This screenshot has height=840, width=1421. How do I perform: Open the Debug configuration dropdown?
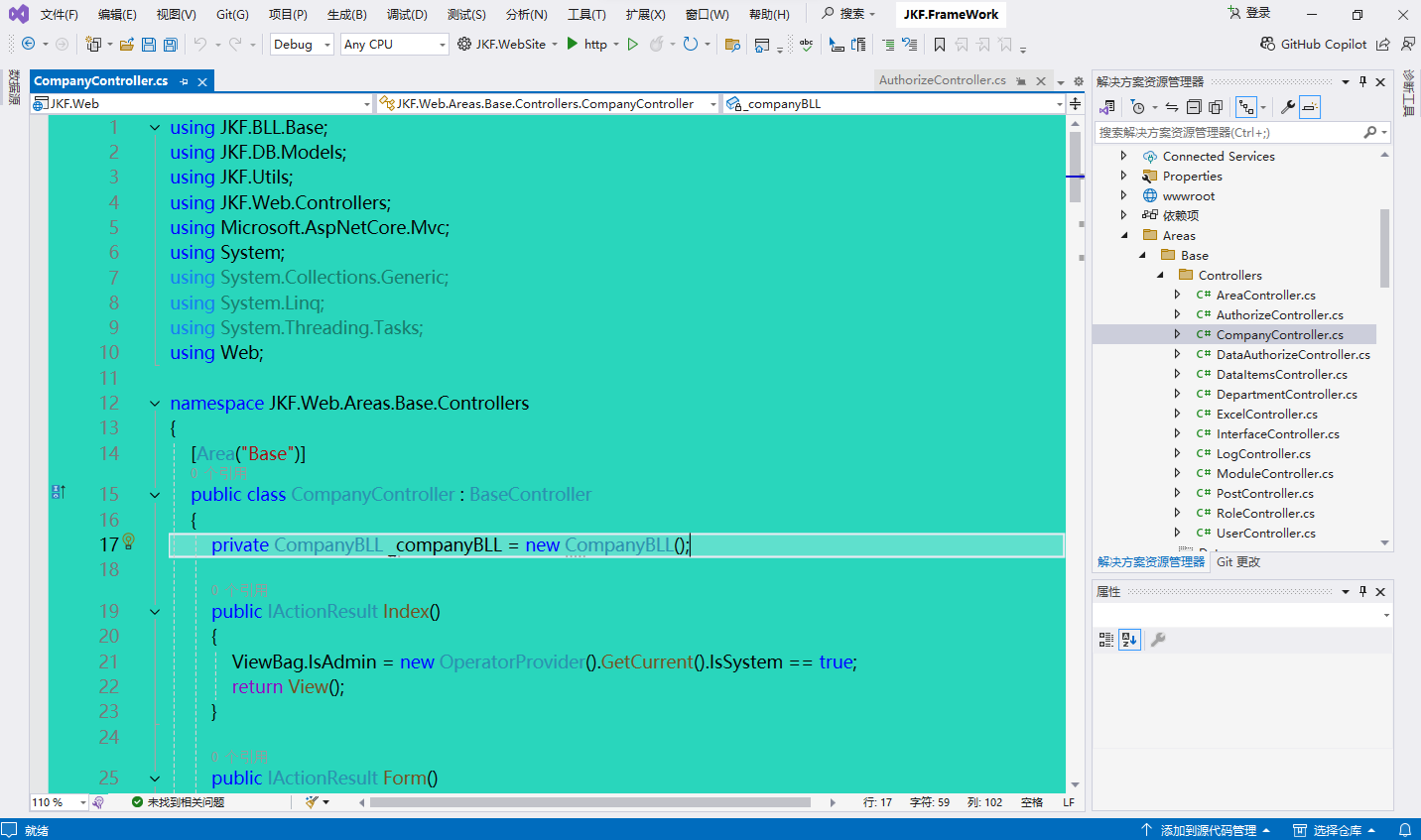(x=302, y=45)
